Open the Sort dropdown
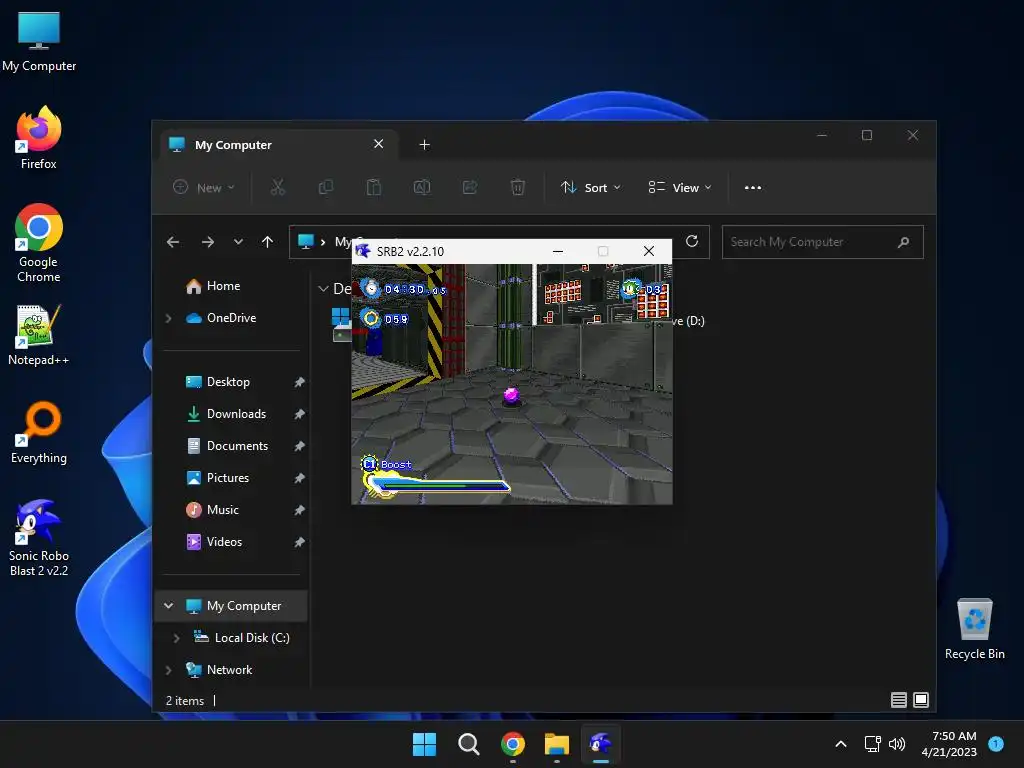 click(x=591, y=187)
